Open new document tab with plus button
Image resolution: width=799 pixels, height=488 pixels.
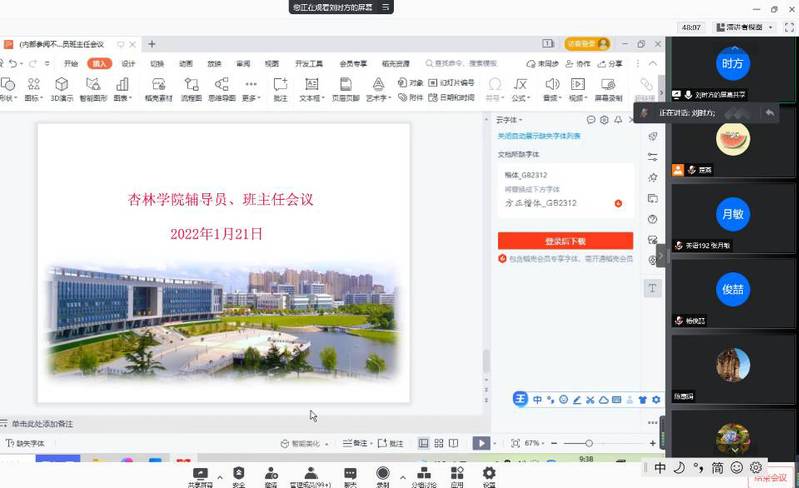[x=151, y=44]
